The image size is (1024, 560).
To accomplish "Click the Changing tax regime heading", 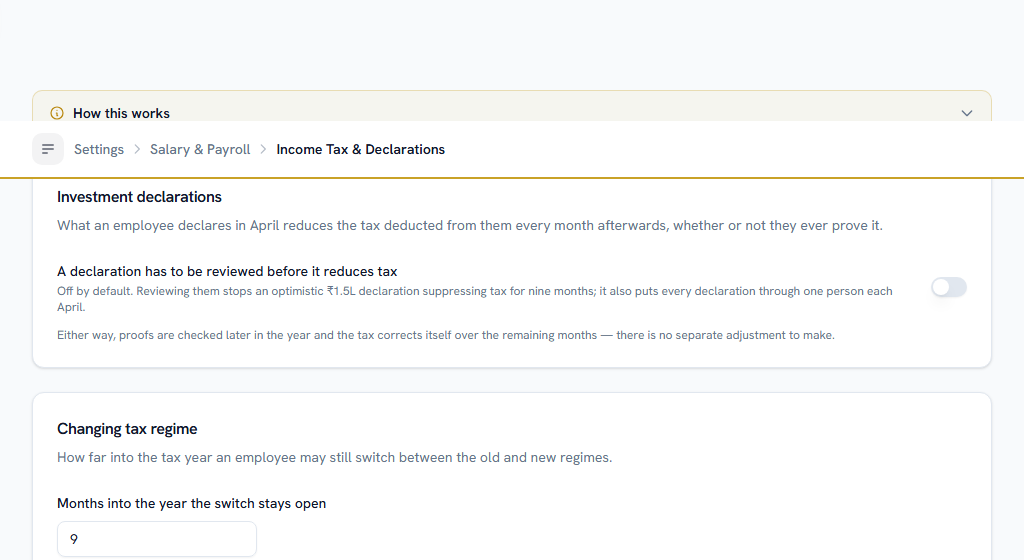I will [x=127, y=429].
